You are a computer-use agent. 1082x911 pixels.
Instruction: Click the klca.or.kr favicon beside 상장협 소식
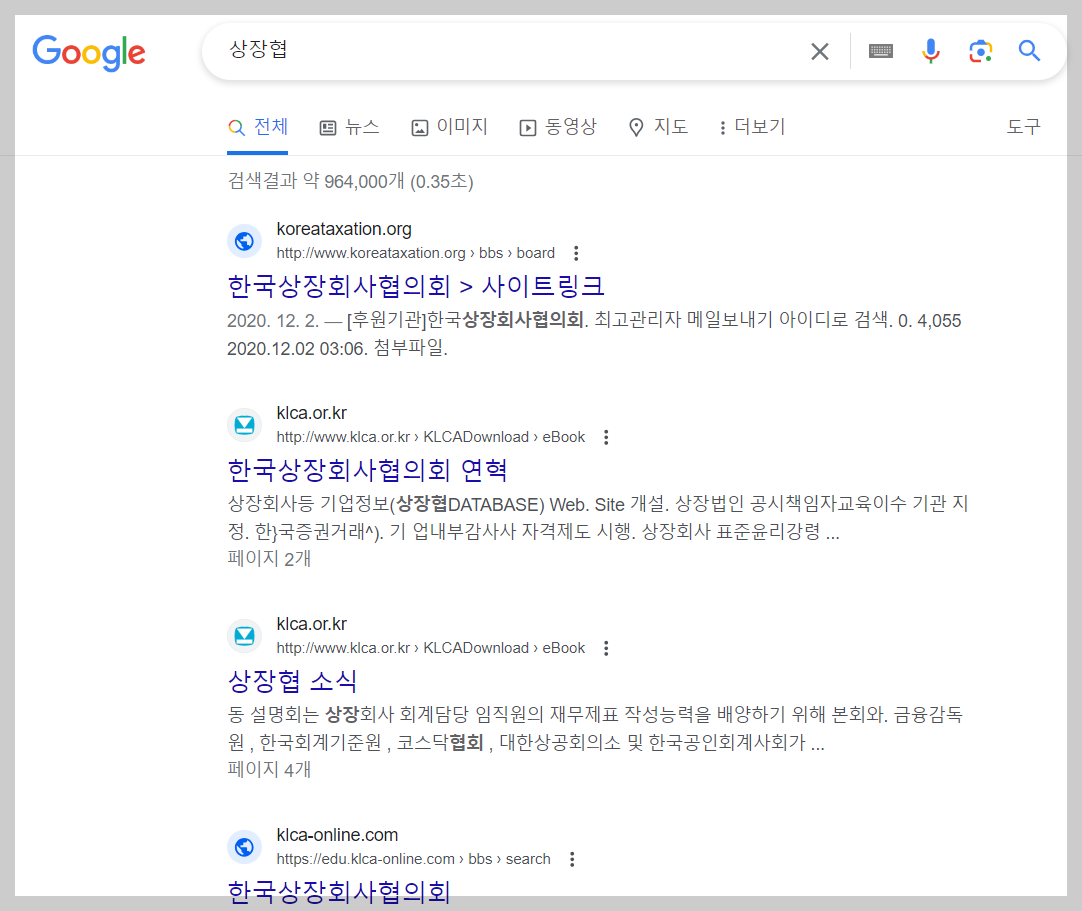(244, 636)
